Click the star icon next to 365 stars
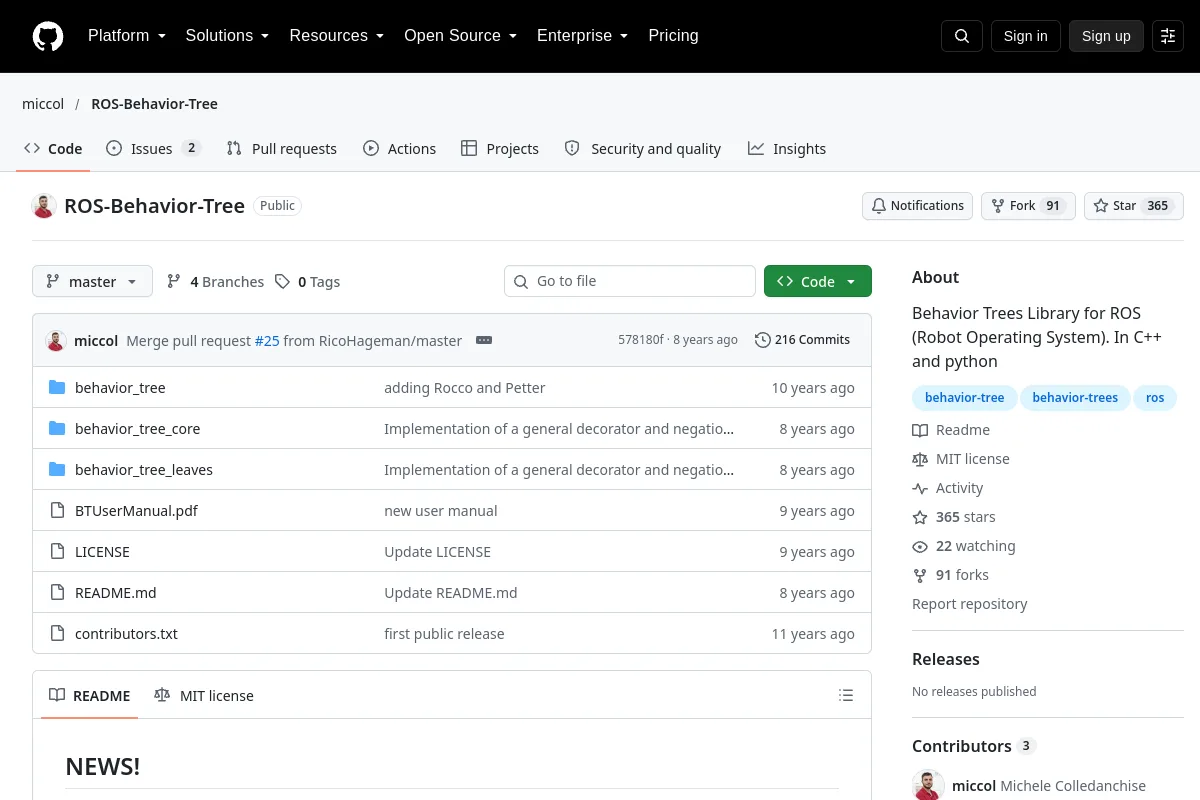 click(920, 517)
